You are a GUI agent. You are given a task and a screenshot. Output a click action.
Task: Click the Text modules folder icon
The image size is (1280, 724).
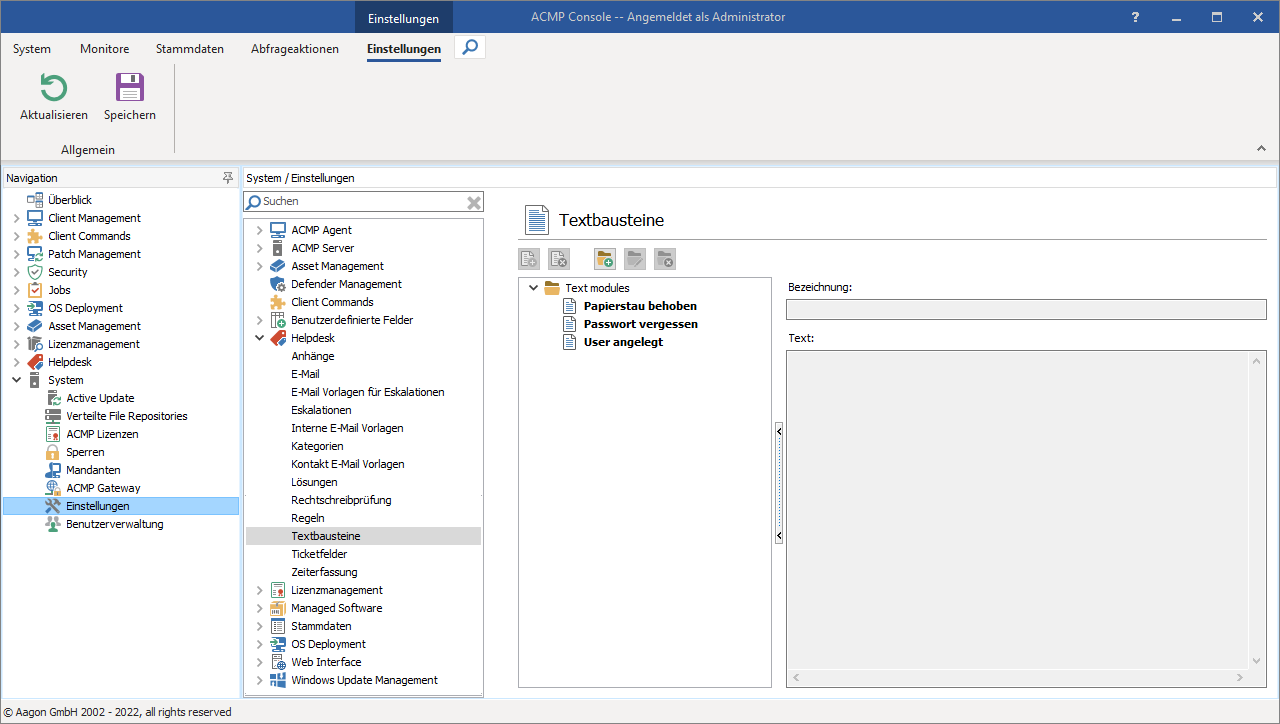pos(552,288)
